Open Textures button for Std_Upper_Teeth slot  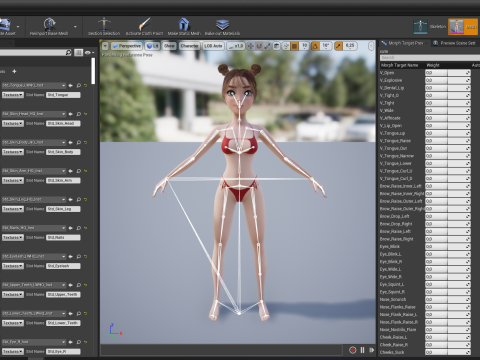pos(13,295)
